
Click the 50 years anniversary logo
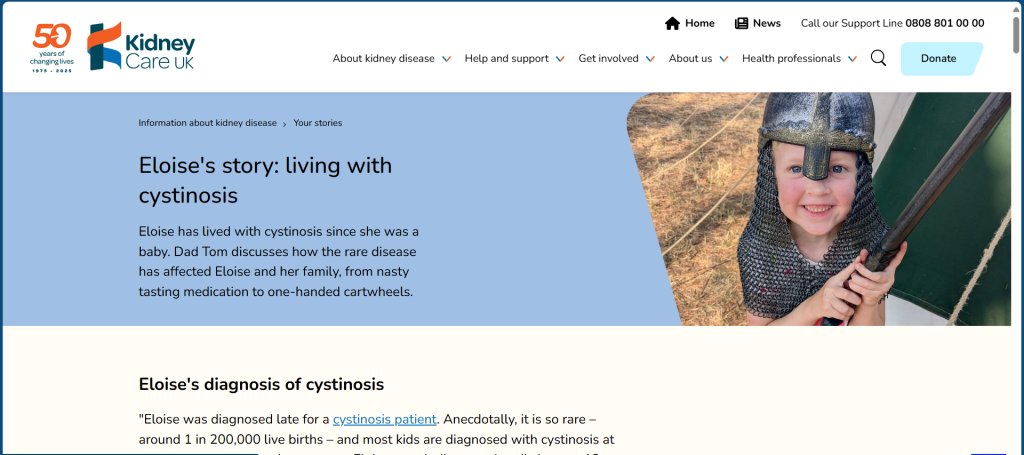tap(51, 46)
